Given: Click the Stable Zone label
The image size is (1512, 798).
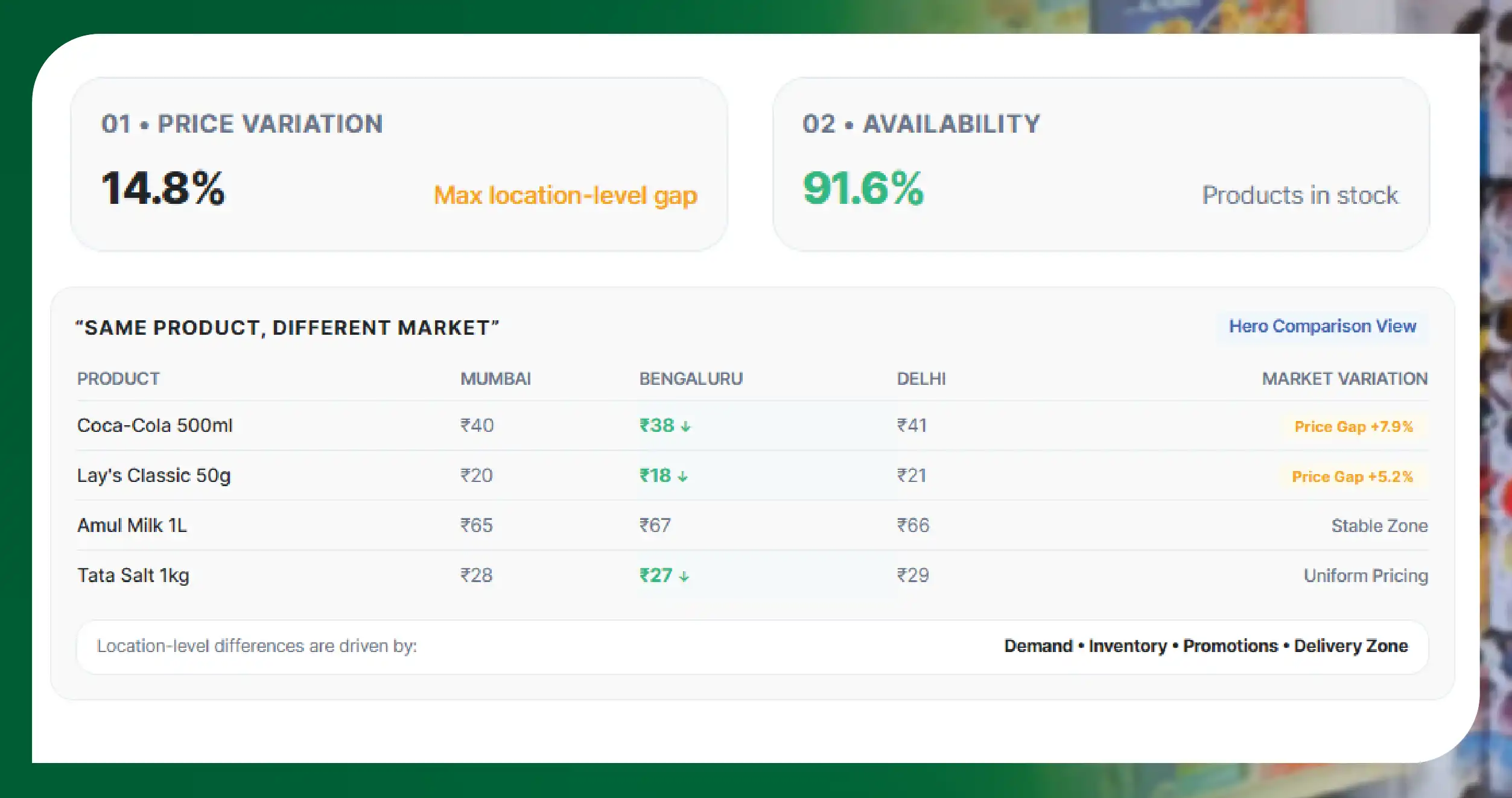Looking at the screenshot, I should tap(1379, 526).
